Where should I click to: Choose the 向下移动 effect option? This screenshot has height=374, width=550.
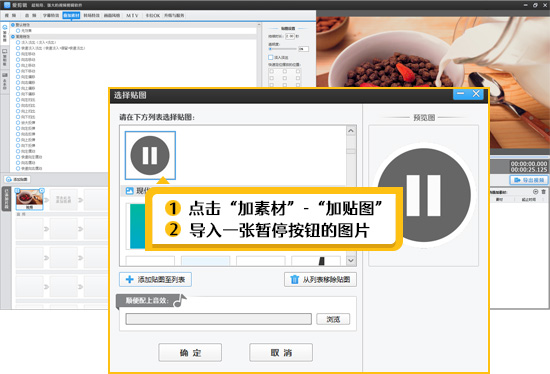coord(26,71)
